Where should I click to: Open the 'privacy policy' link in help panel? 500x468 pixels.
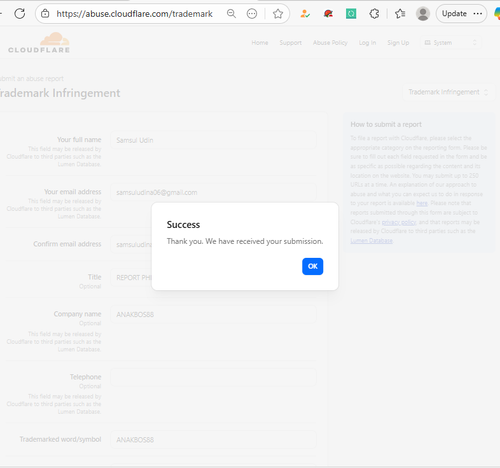[x=399, y=222]
